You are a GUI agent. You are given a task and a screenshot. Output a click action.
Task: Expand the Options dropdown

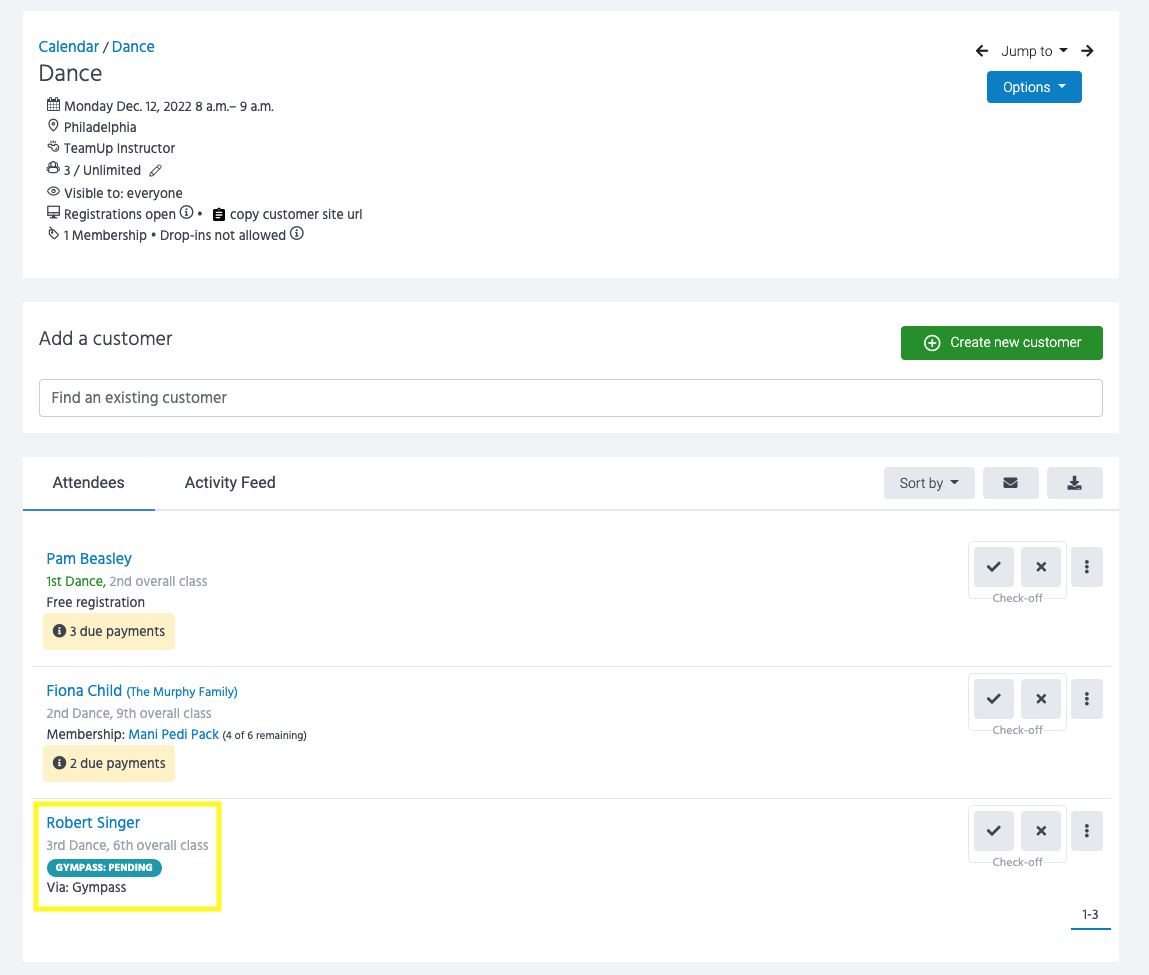tap(1033, 87)
